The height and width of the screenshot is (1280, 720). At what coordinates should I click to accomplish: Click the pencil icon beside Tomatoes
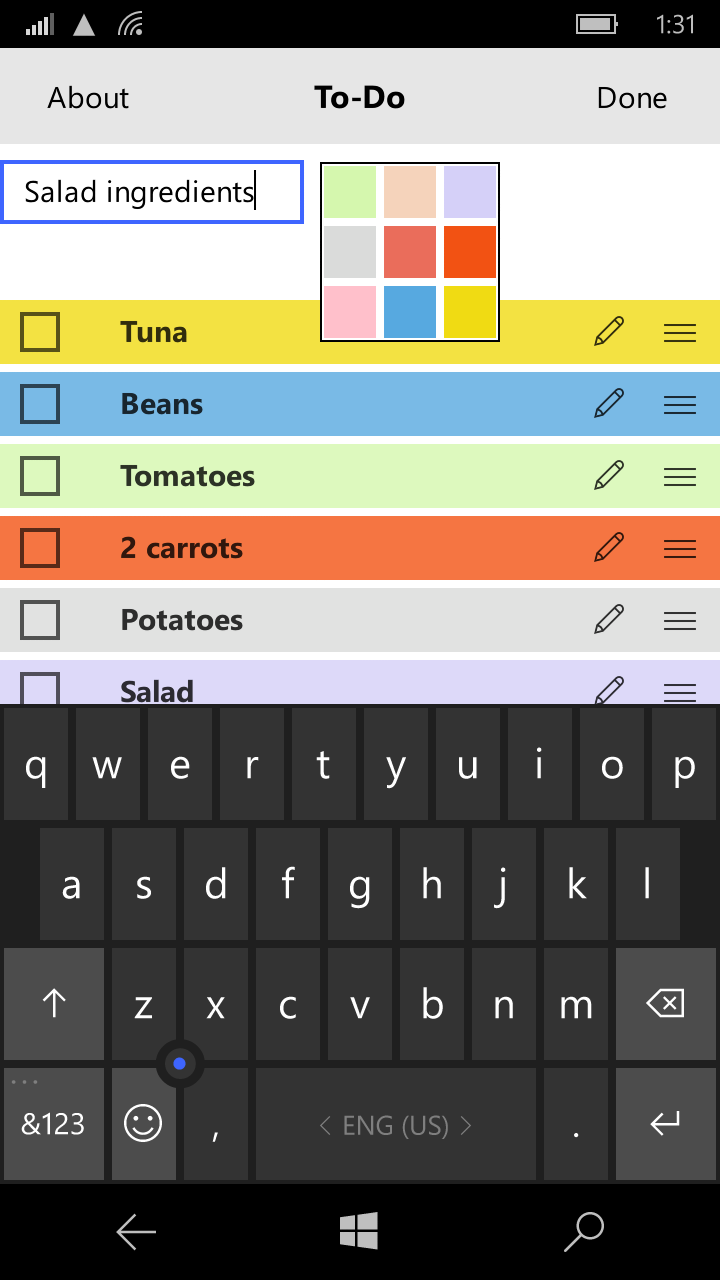pyautogui.click(x=609, y=475)
